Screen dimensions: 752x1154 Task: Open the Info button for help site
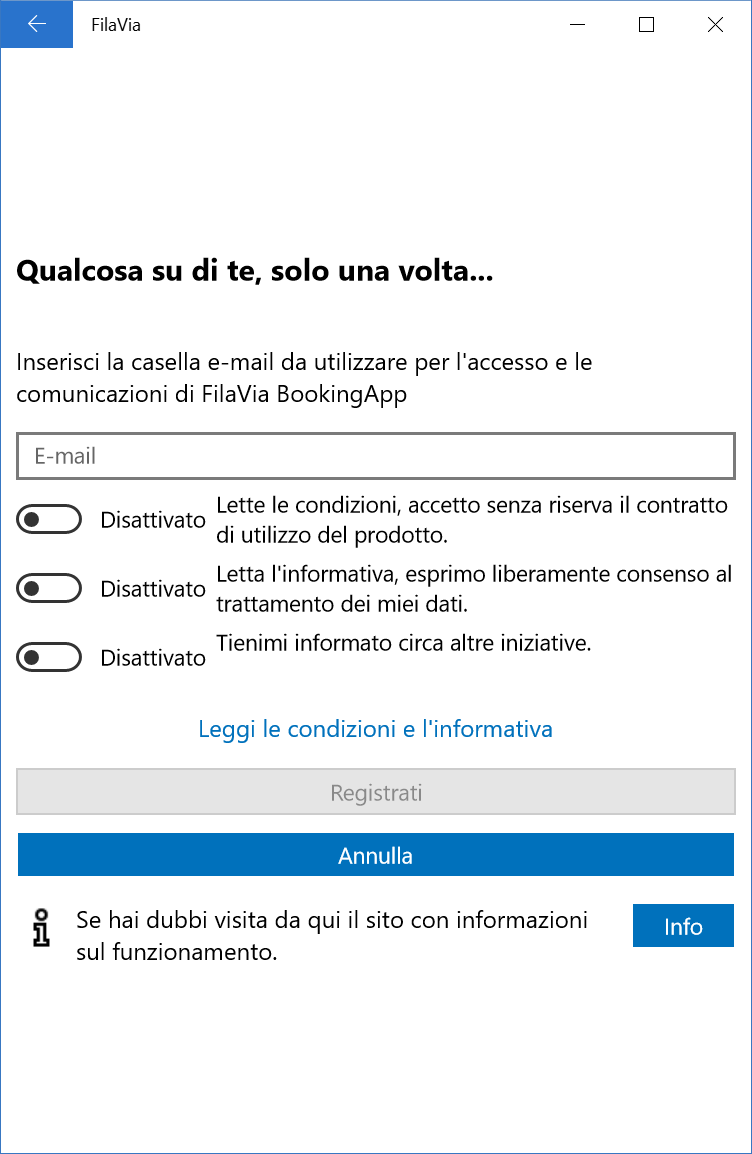tap(684, 926)
